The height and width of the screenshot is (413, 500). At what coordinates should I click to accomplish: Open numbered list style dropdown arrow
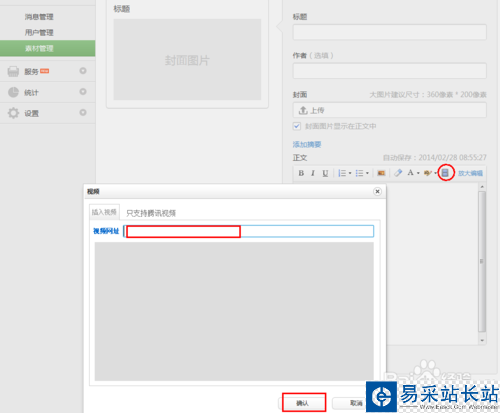click(x=350, y=173)
